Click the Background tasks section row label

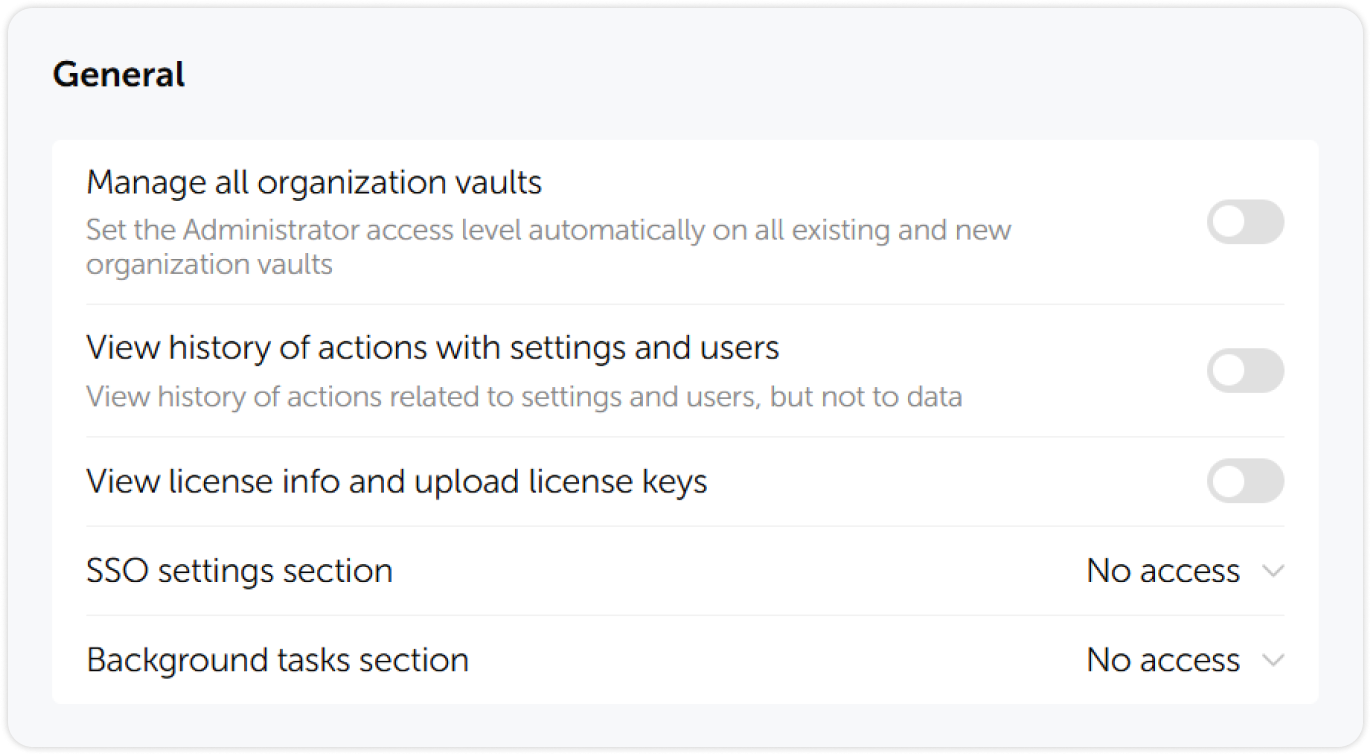pyautogui.click(x=278, y=660)
